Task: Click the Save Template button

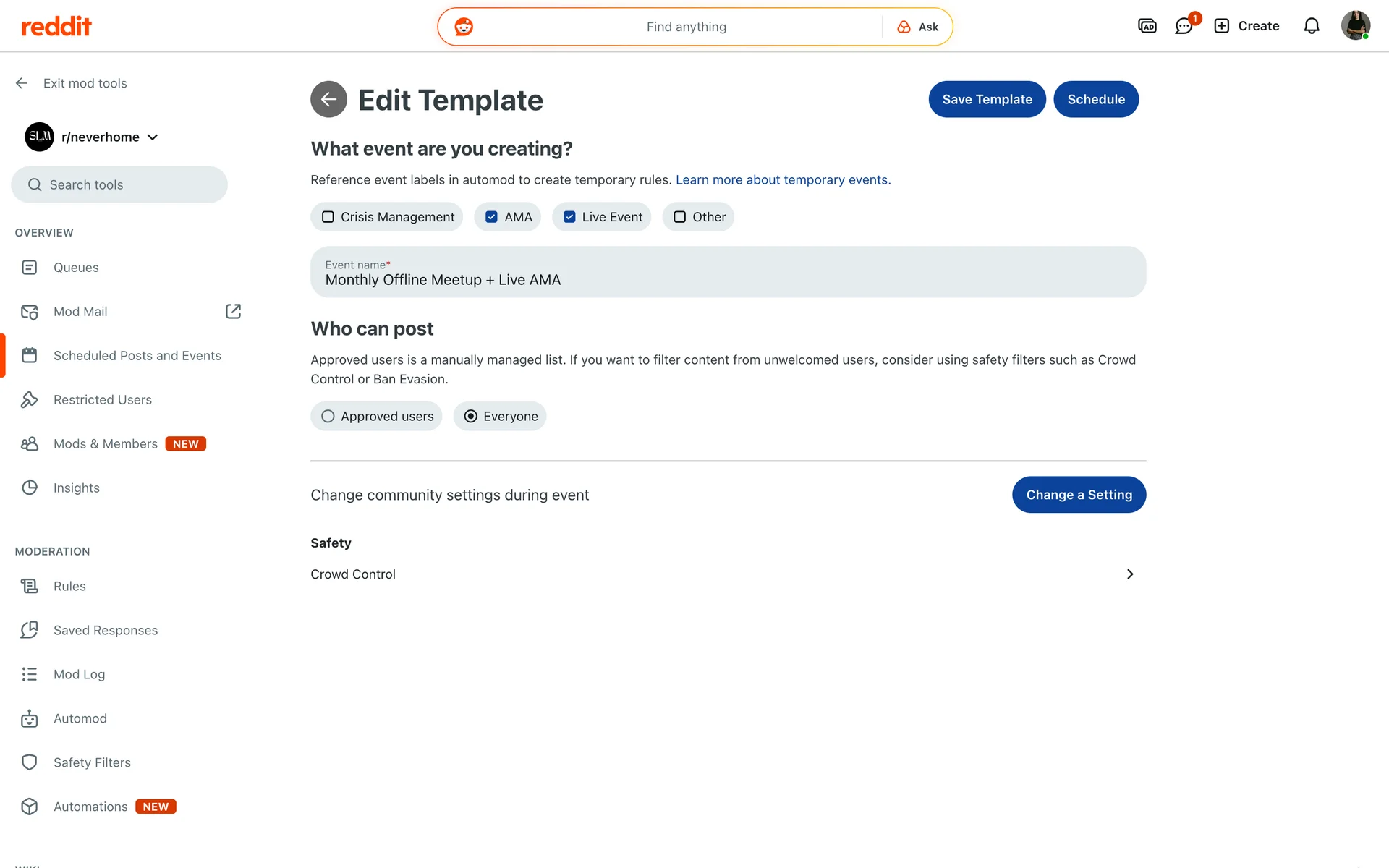Action: tap(987, 99)
